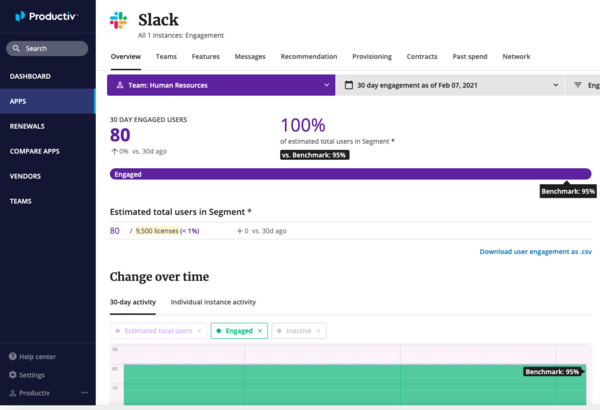The width and height of the screenshot is (600, 410).
Task: Click the Help center question icon
Action: tap(13, 356)
